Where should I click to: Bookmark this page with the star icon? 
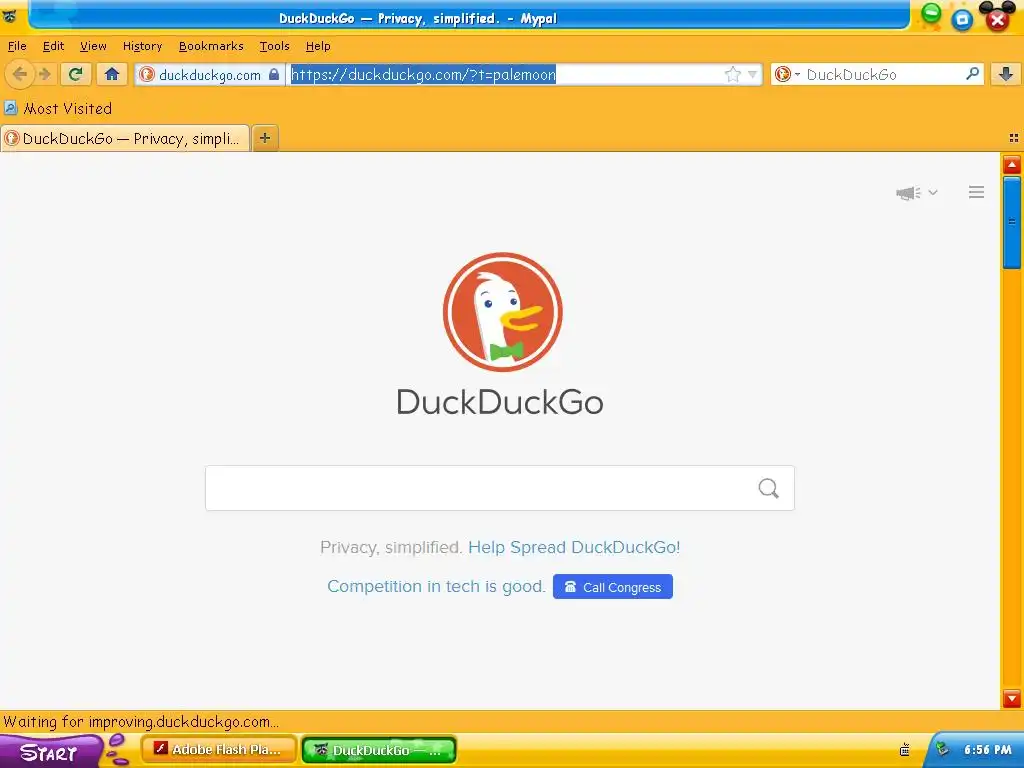pos(733,74)
